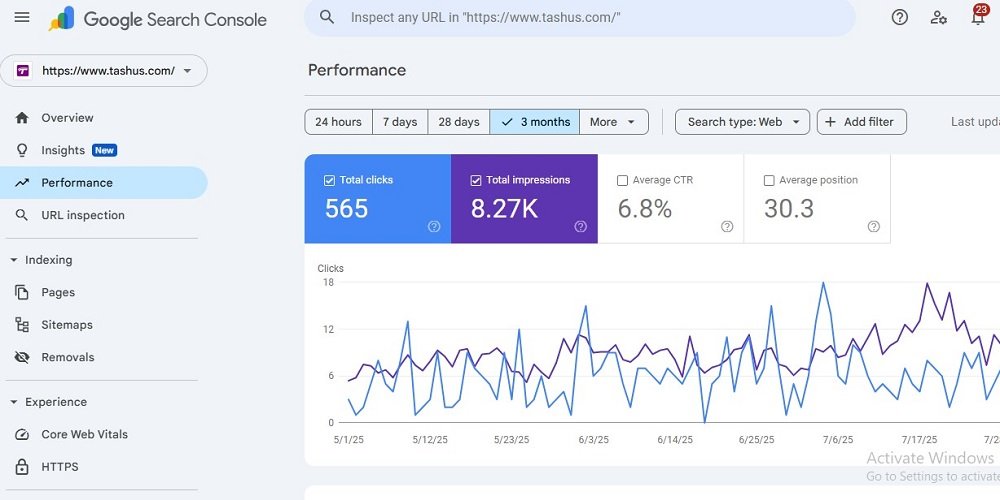Collapse the Indexing section
Image resolution: width=1000 pixels, height=500 pixels.
coord(14,260)
